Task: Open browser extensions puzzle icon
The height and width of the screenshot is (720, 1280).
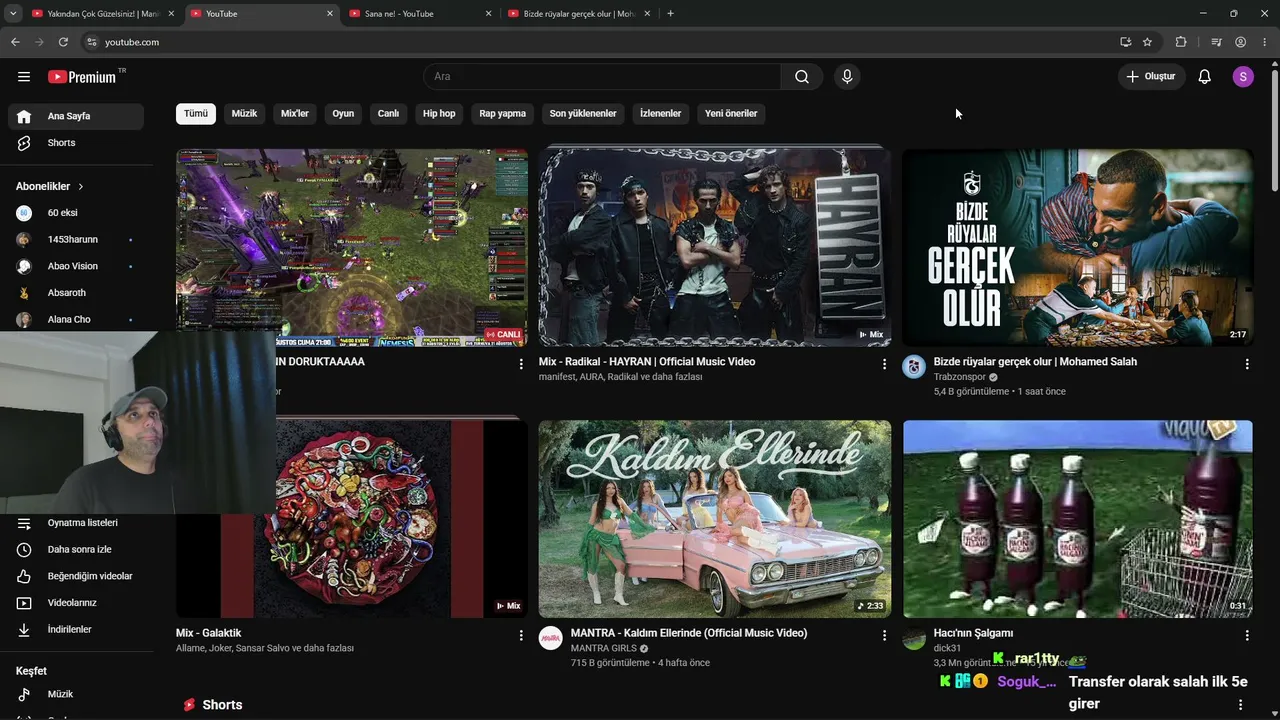Action: [x=1181, y=42]
